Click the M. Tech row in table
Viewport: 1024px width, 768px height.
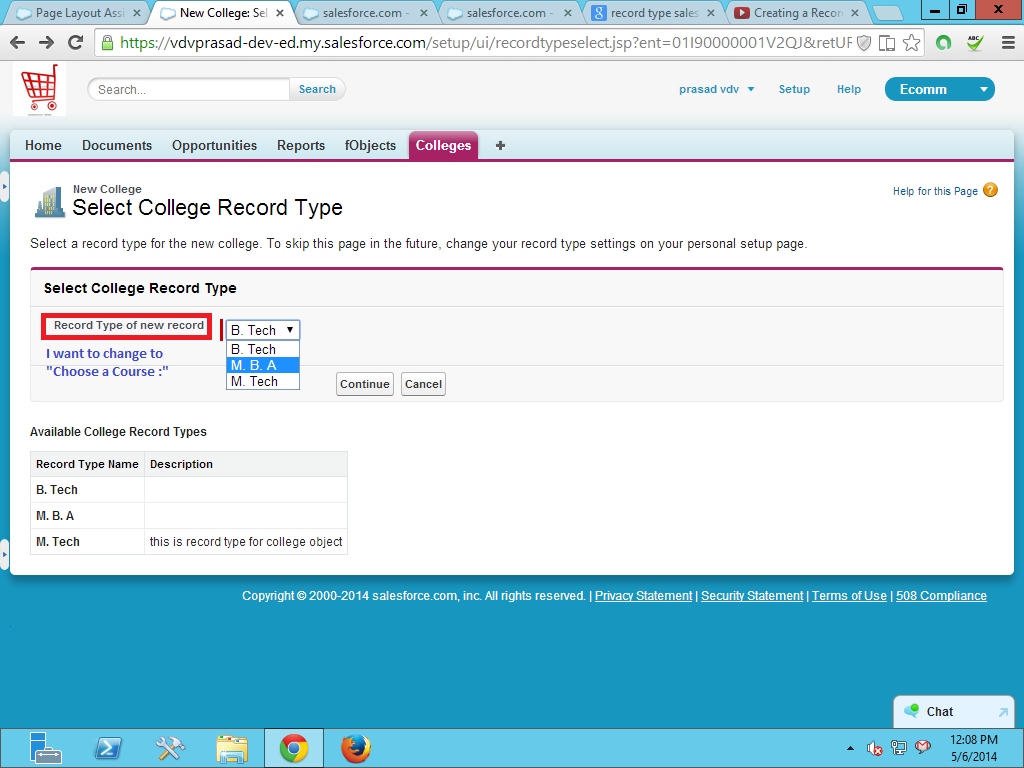tap(189, 541)
